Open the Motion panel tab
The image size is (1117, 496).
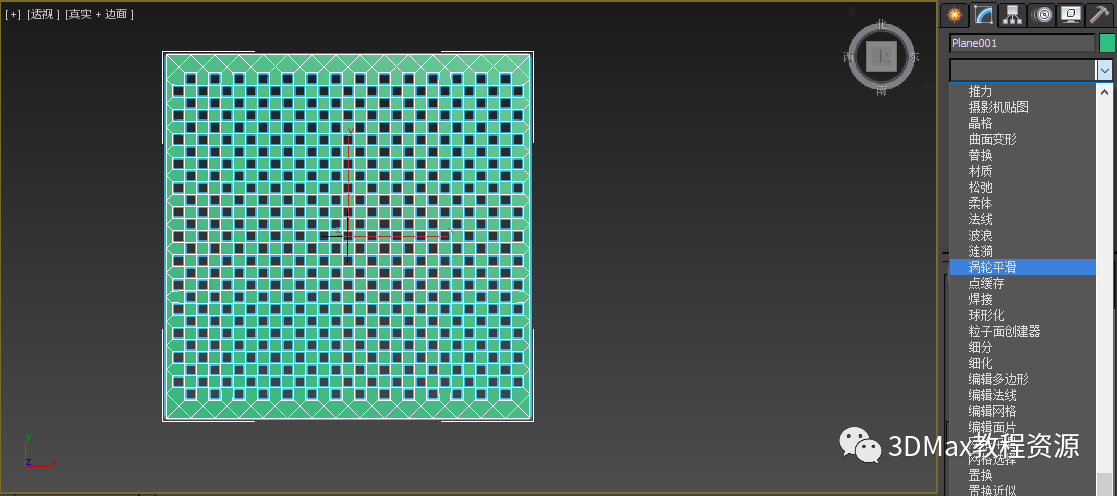1041,15
